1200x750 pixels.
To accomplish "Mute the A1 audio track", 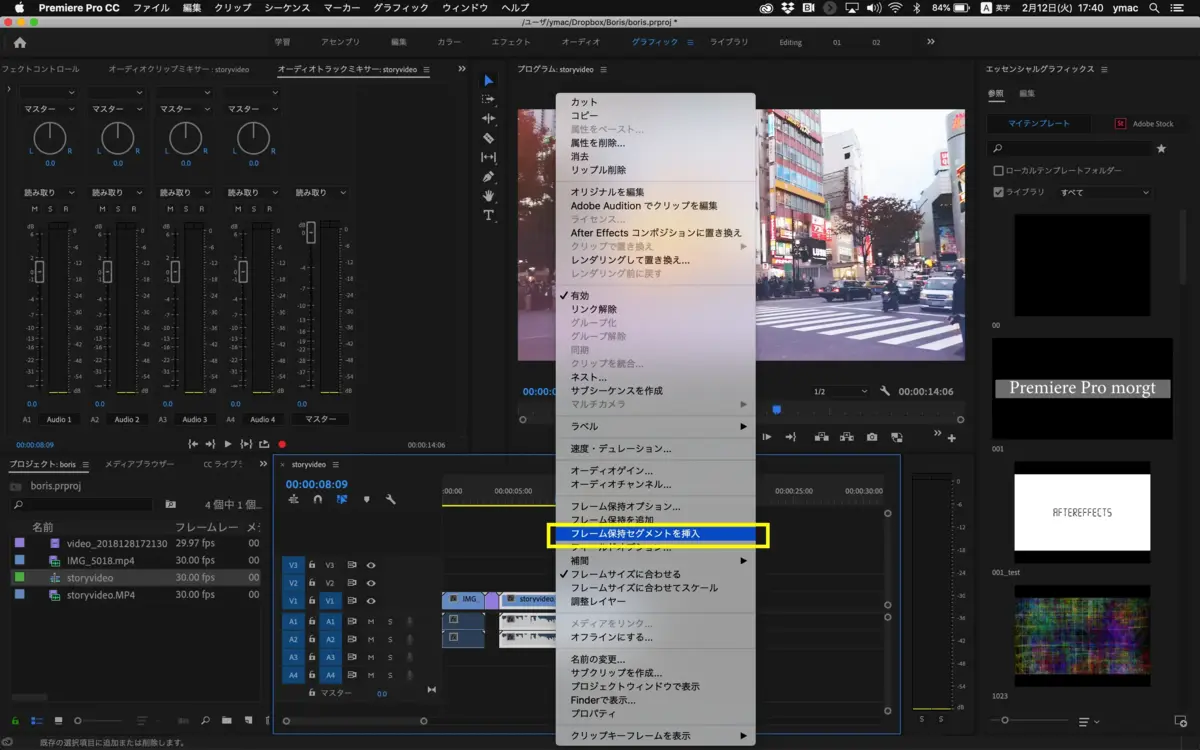I will 371,622.
